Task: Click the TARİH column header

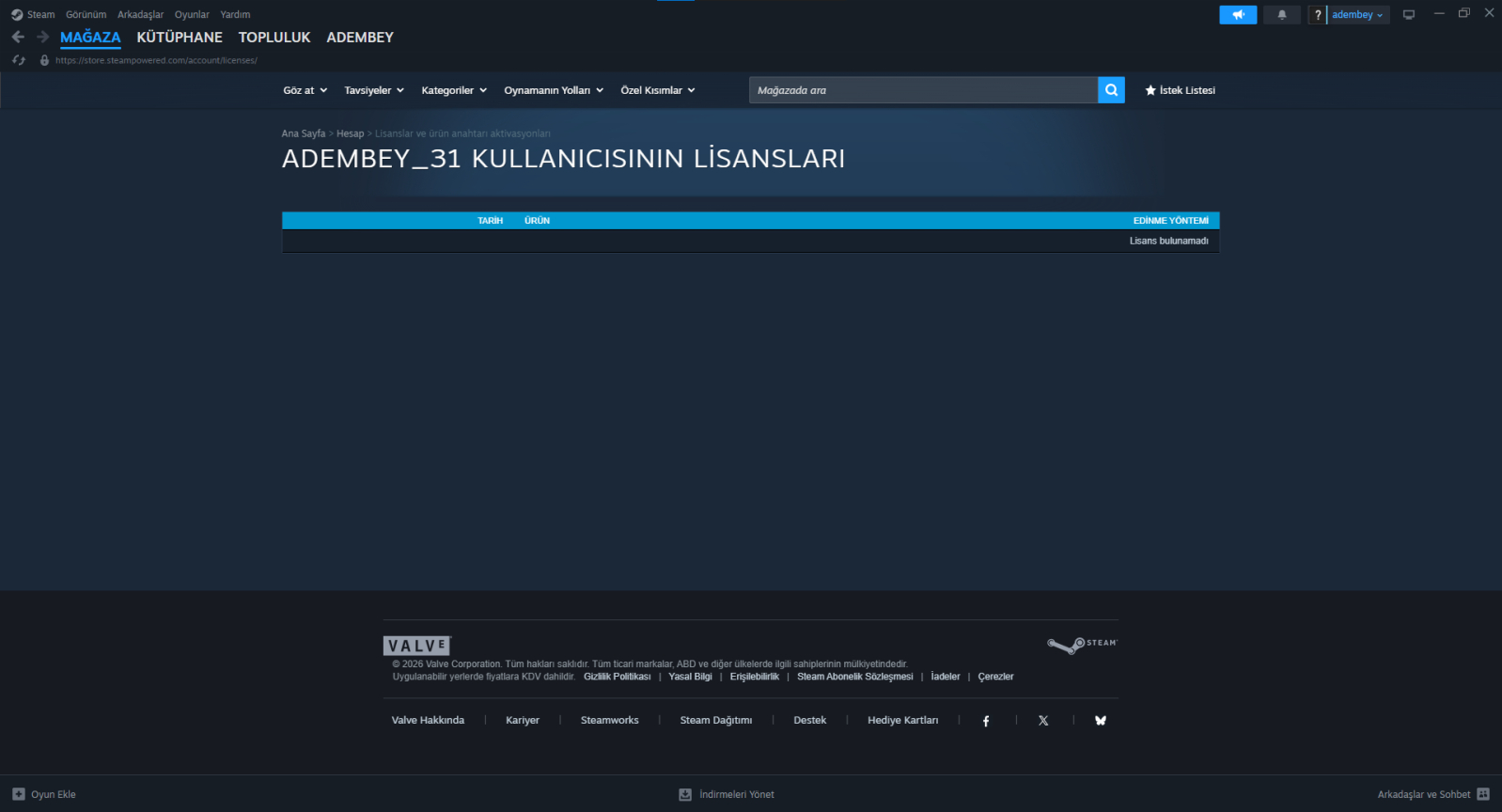Action: click(490, 221)
